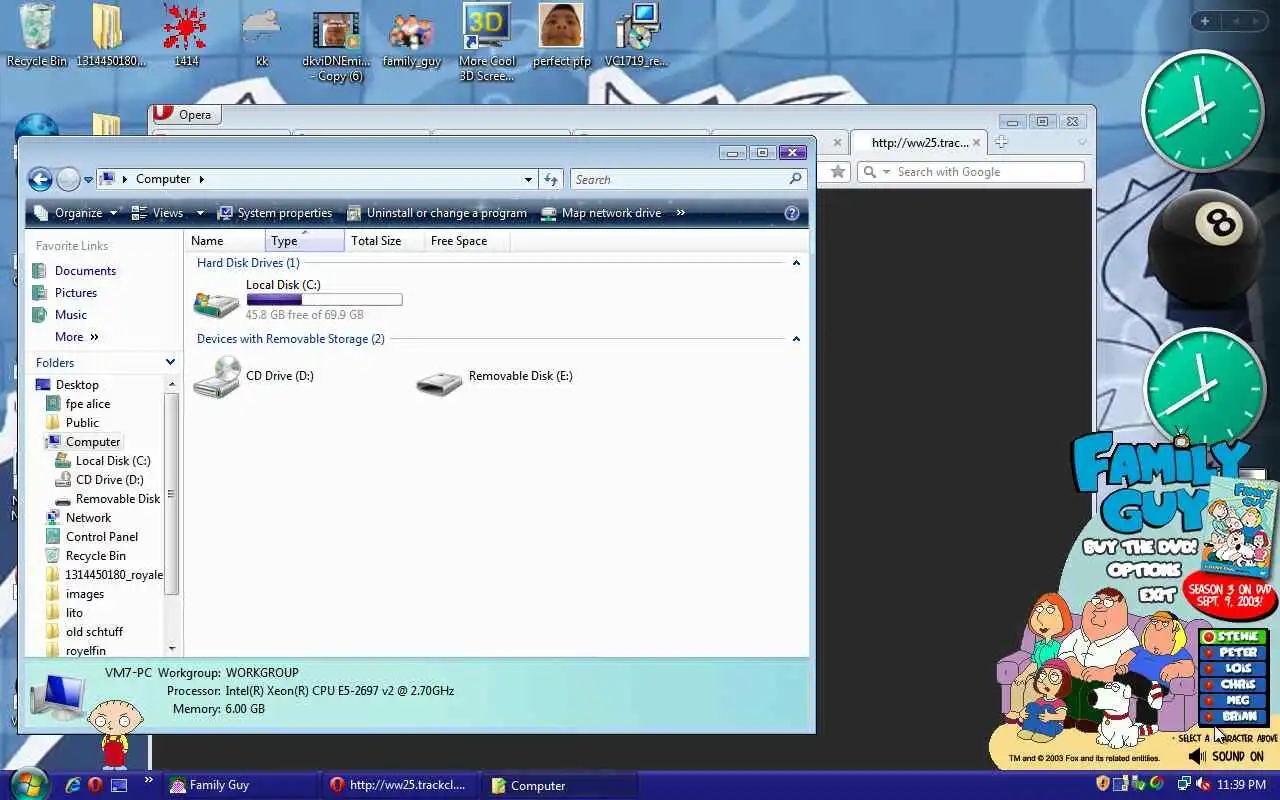
Task: Collapse the Hard Disk Drives group
Action: 796,263
